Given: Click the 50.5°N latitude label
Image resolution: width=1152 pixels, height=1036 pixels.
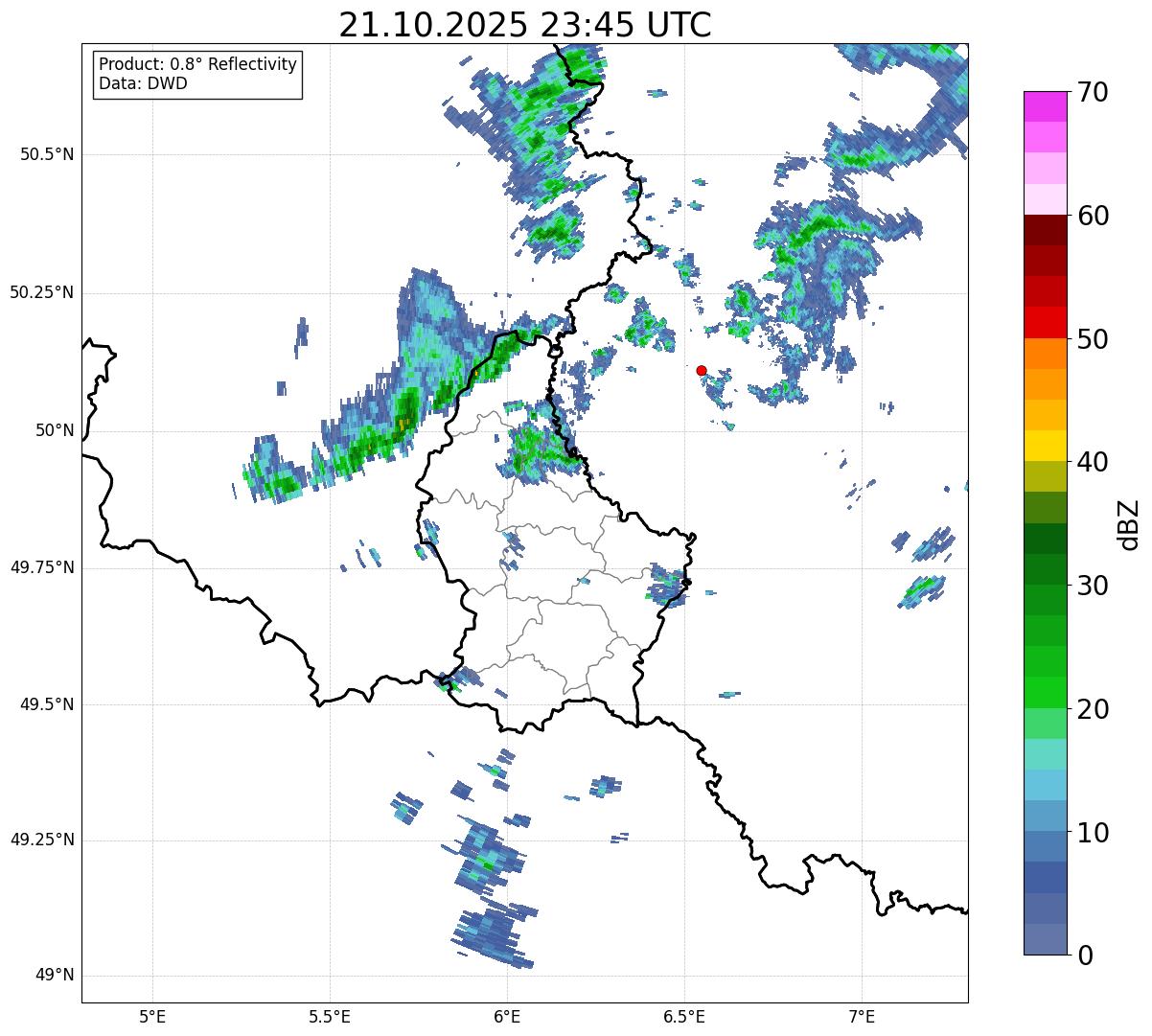Looking at the screenshot, I should tap(47, 154).
